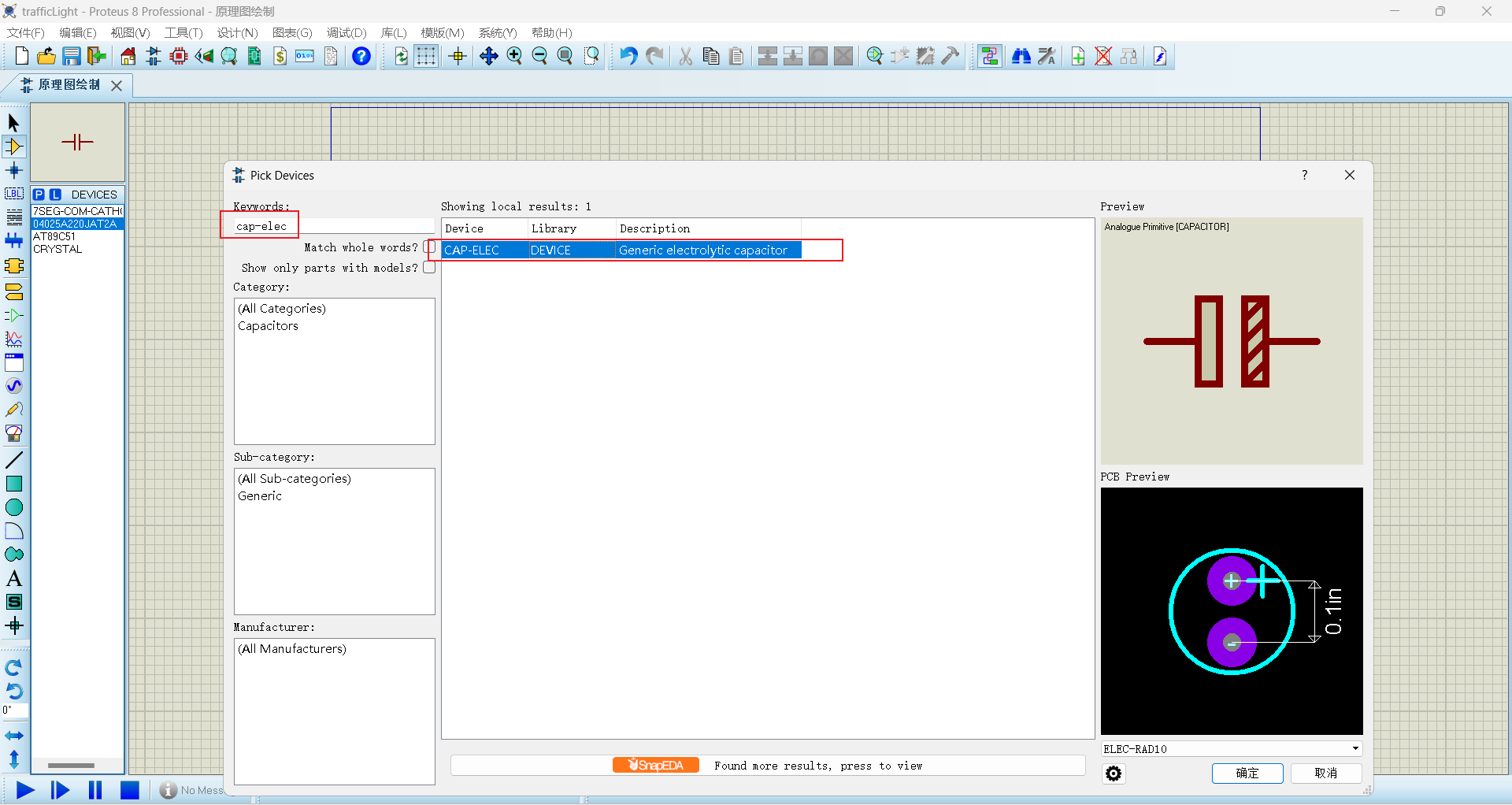Image resolution: width=1512 pixels, height=805 pixels.
Task: Open the 文件(F) menu
Action: click(x=25, y=32)
